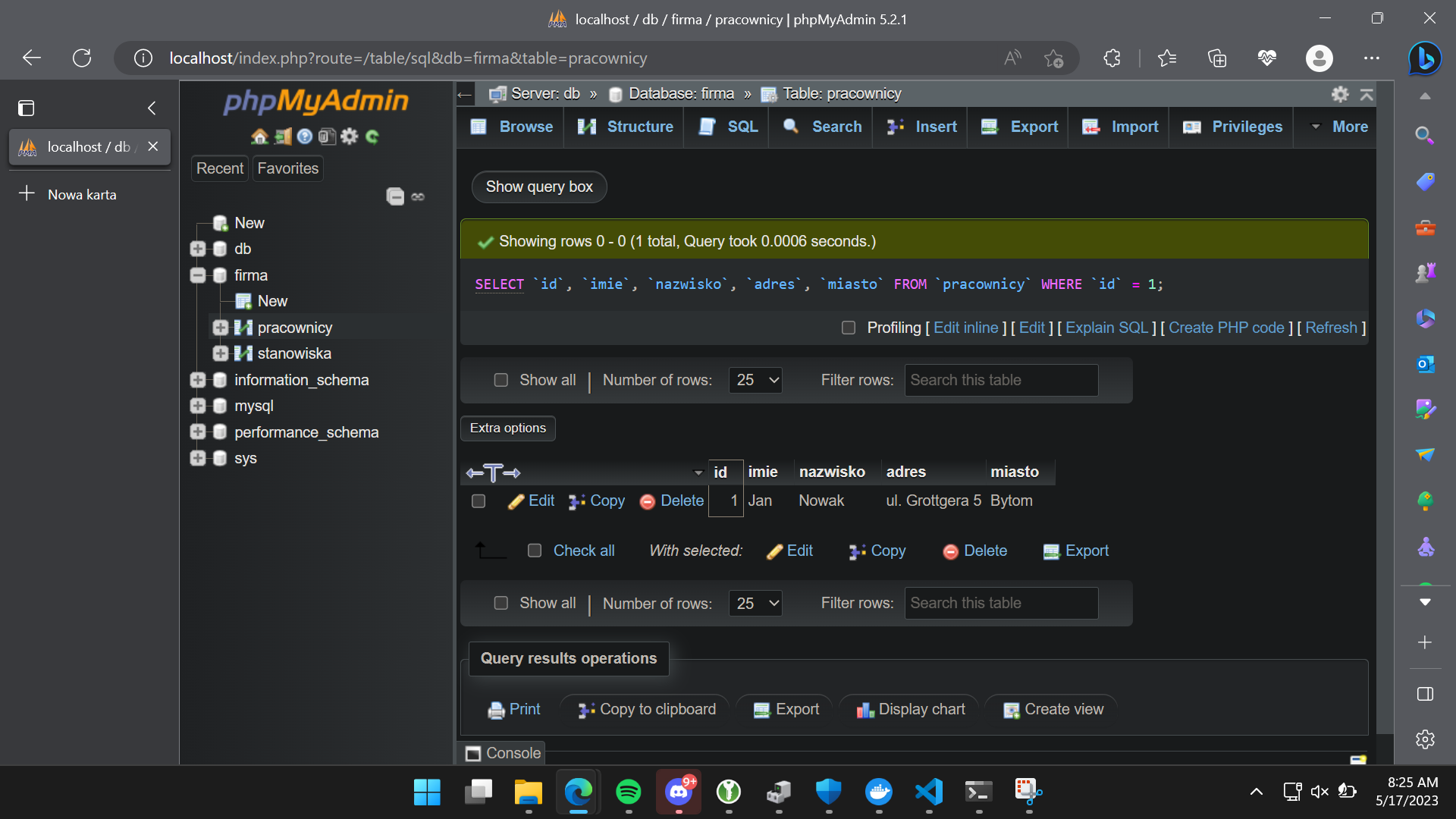Screen dimensions: 1456x819
Task: Collapse the top menu with arrow icon
Action: coord(1367,94)
